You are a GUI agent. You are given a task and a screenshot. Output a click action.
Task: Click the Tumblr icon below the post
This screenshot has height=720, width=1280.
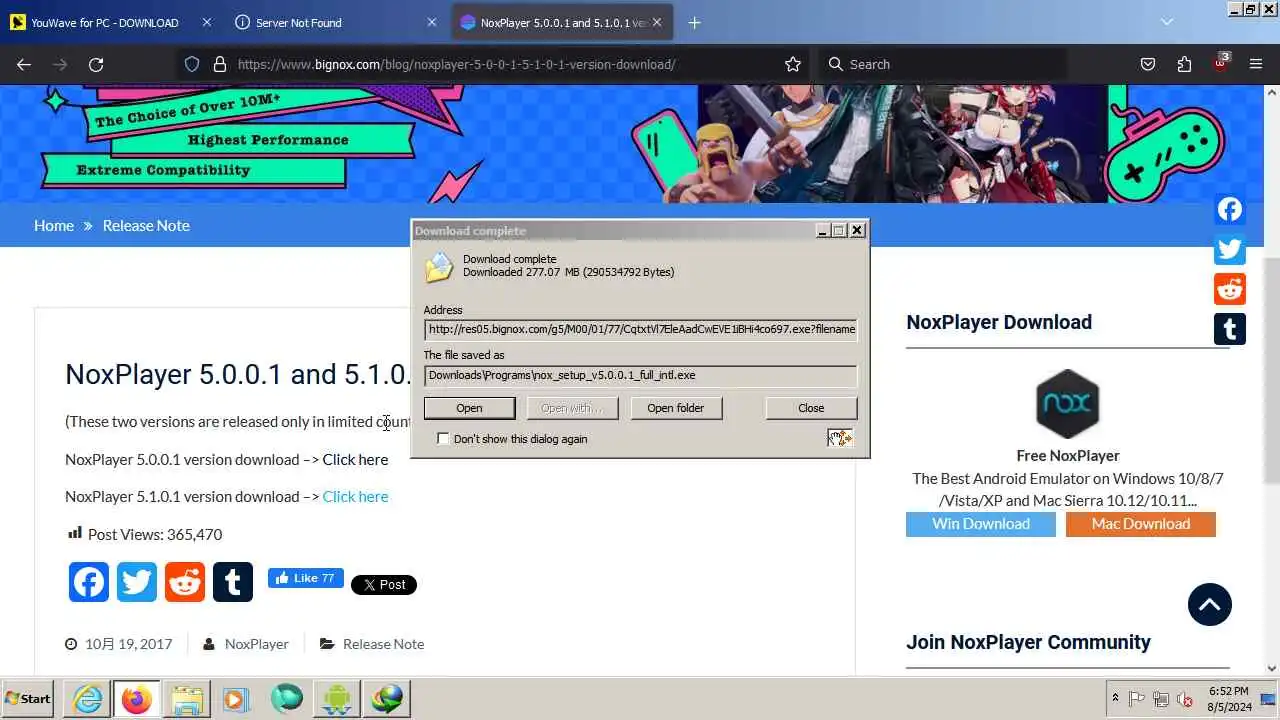tap(233, 582)
